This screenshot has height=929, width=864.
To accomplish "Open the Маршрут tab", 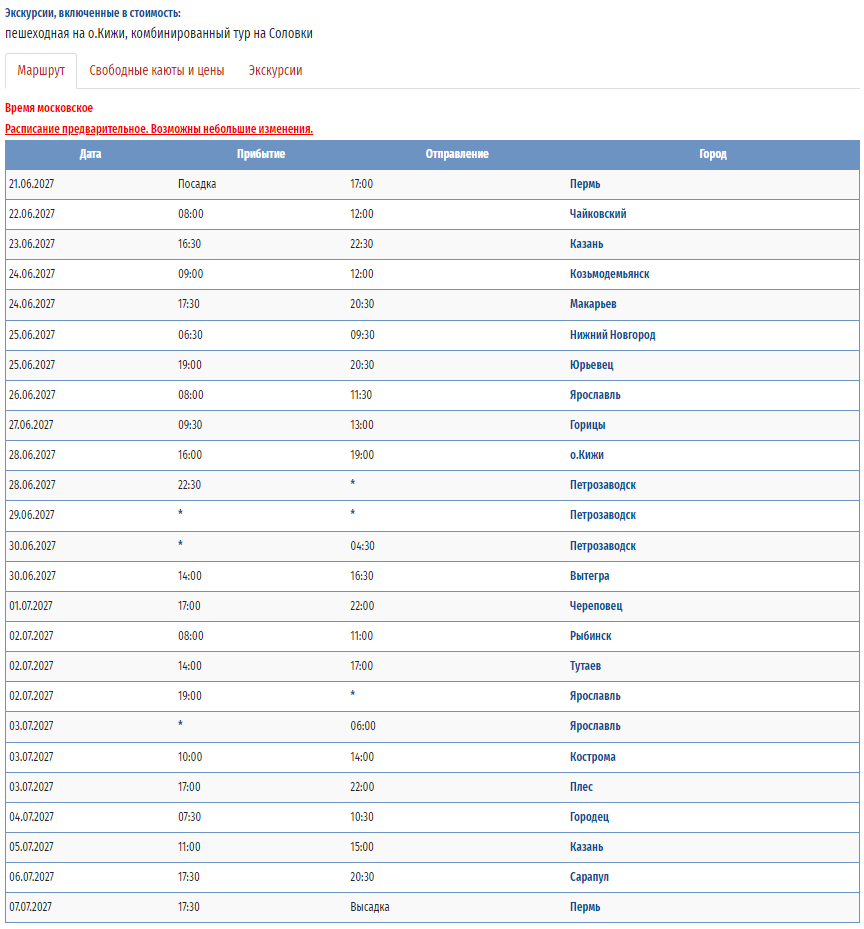I will pos(41,71).
